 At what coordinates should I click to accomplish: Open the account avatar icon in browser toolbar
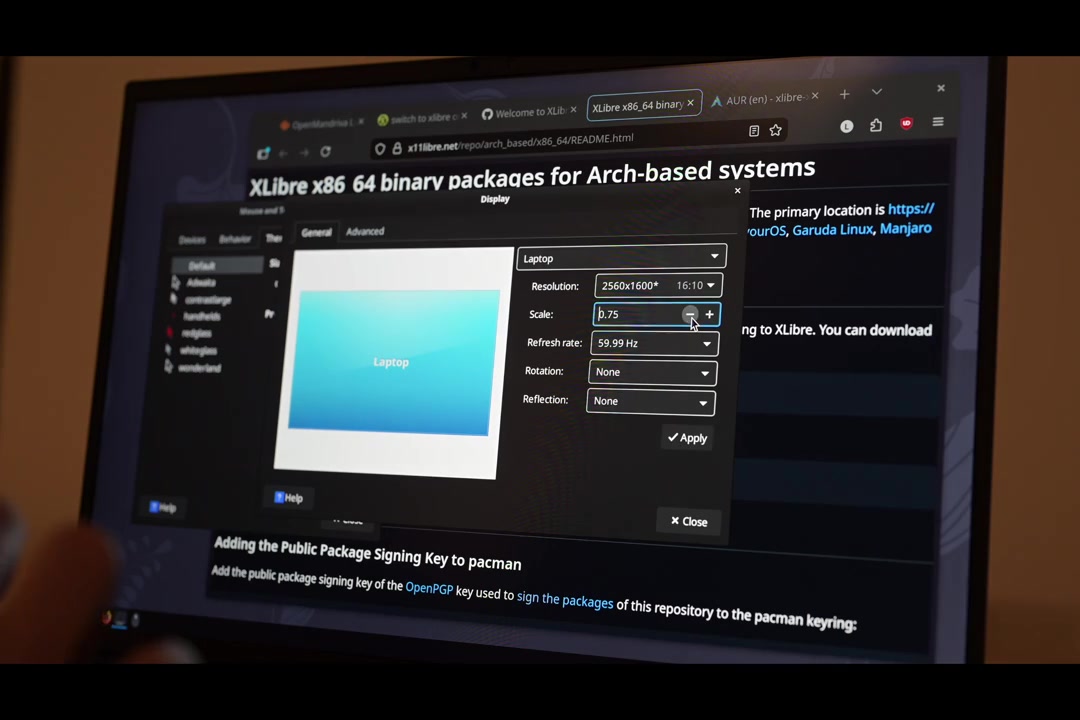(847, 126)
